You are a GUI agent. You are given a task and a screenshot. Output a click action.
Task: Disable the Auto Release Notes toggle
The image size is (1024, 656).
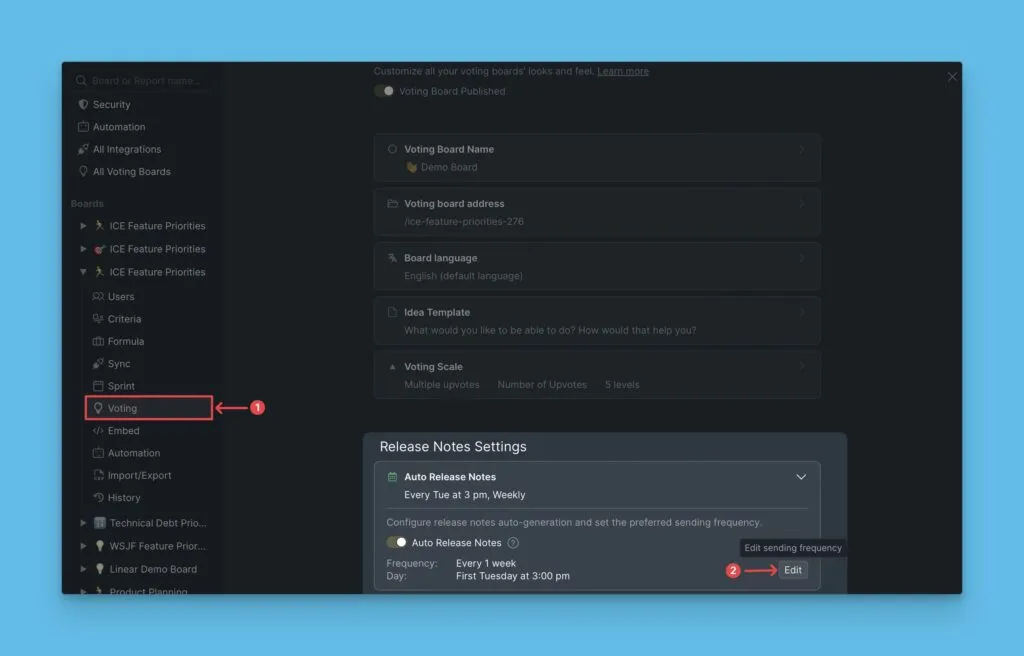396,543
